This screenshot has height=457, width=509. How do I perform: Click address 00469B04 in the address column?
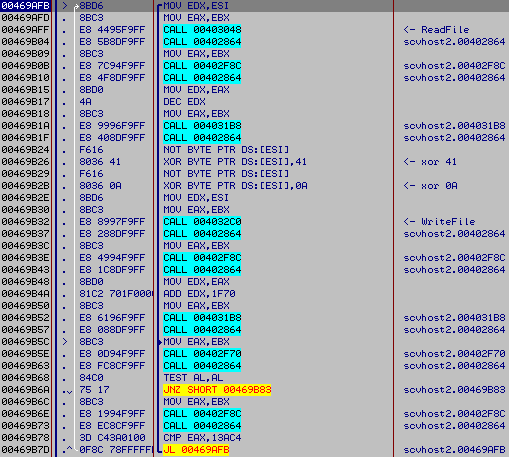tap(25, 42)
